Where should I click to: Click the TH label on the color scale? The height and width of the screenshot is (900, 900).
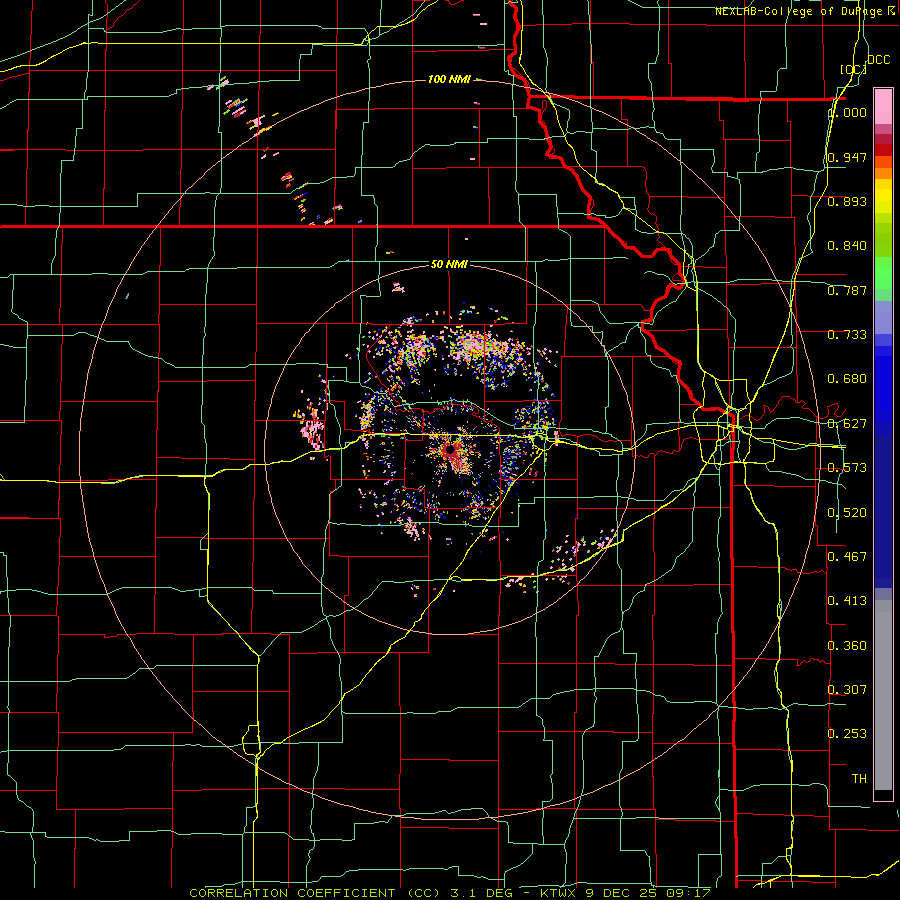[859, 779]
